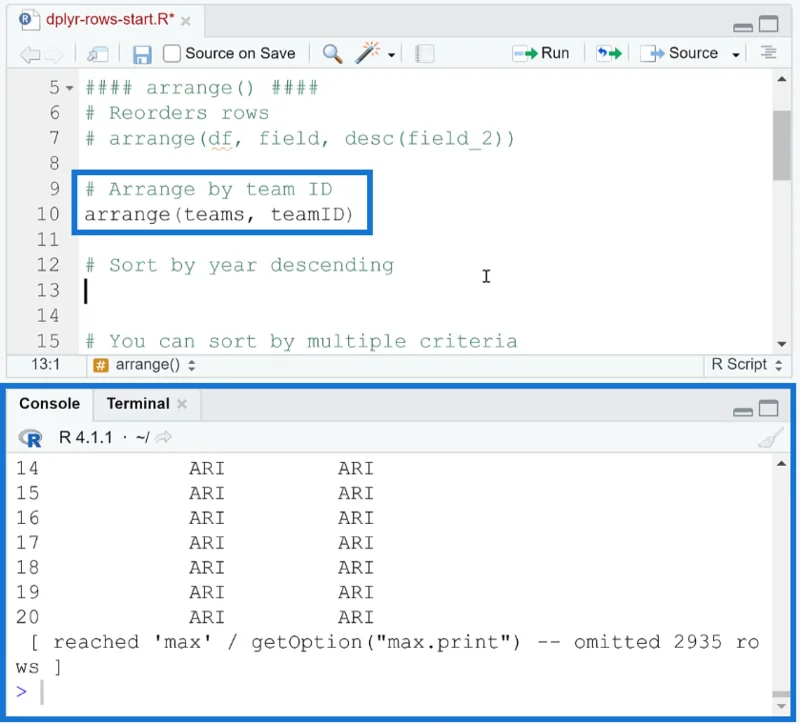The width and height of the screenshot is (800, 724).
Task: Collapse the arrange() section fold arrow
Action: pyautogui.click(x=70, y=88)
